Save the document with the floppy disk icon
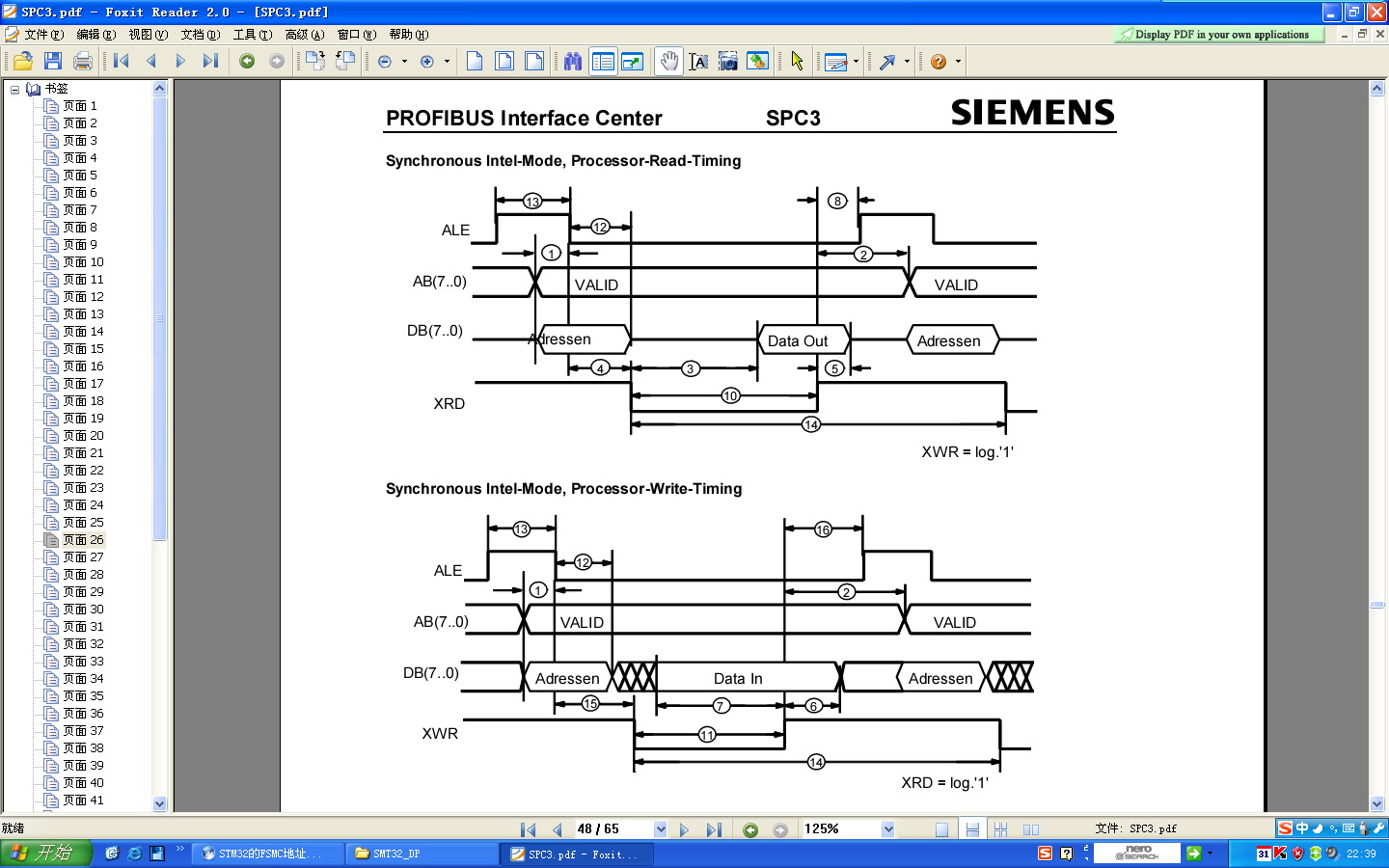The width and height of the screenshot is (1389, 868). click(53, 61)
